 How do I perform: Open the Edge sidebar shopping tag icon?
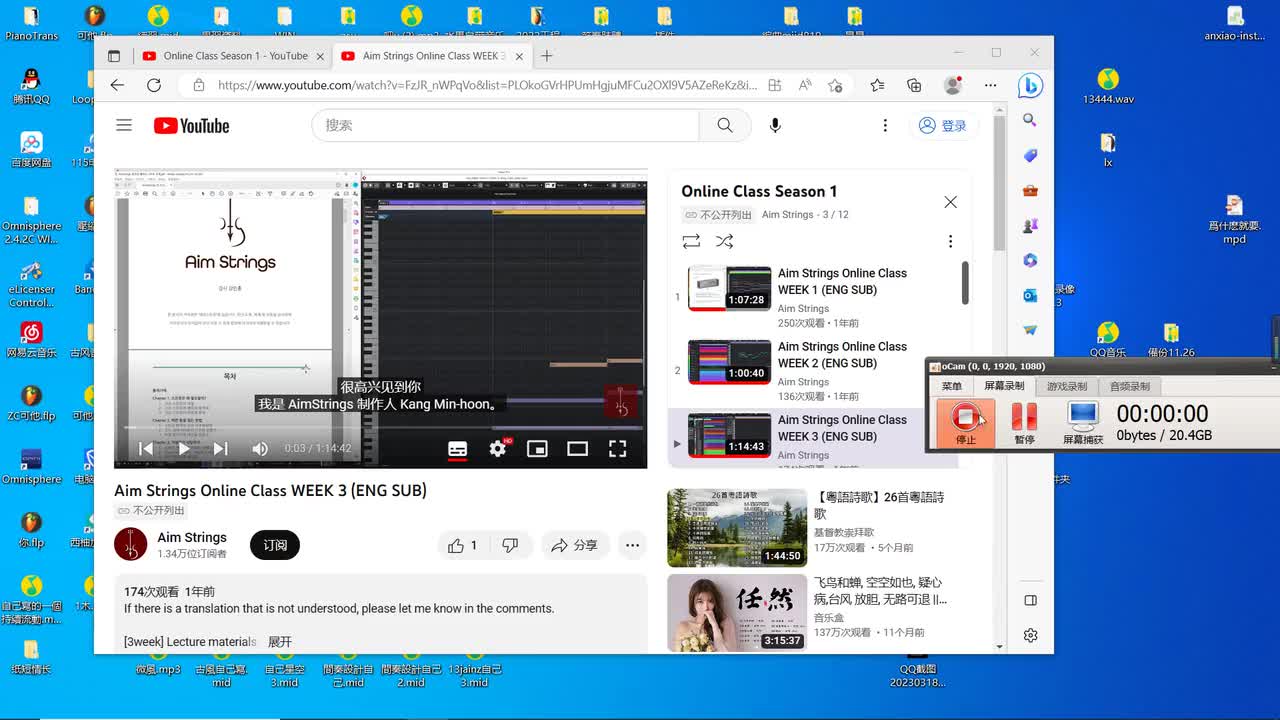(x=1030, y=155)
